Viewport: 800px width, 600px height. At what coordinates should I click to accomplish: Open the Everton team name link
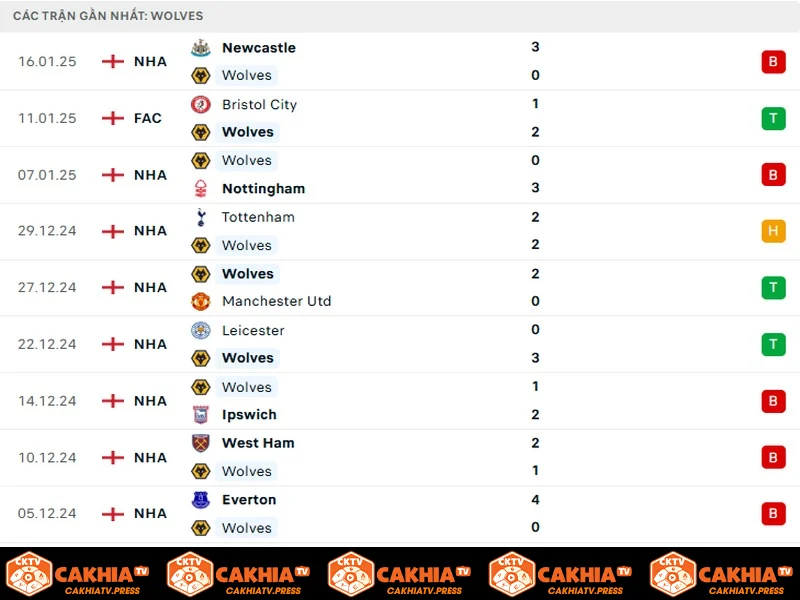tap(249, 500)
